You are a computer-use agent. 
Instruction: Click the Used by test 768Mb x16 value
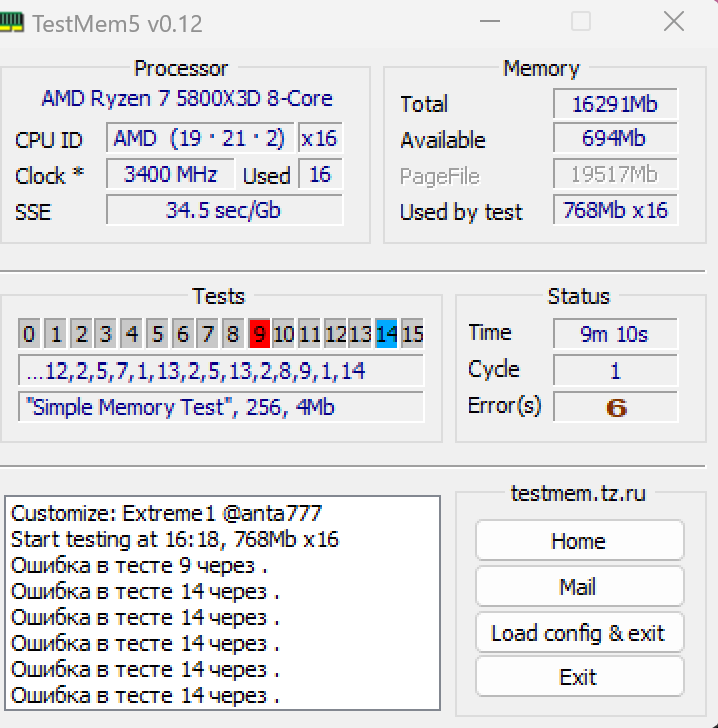coord(615,210)
